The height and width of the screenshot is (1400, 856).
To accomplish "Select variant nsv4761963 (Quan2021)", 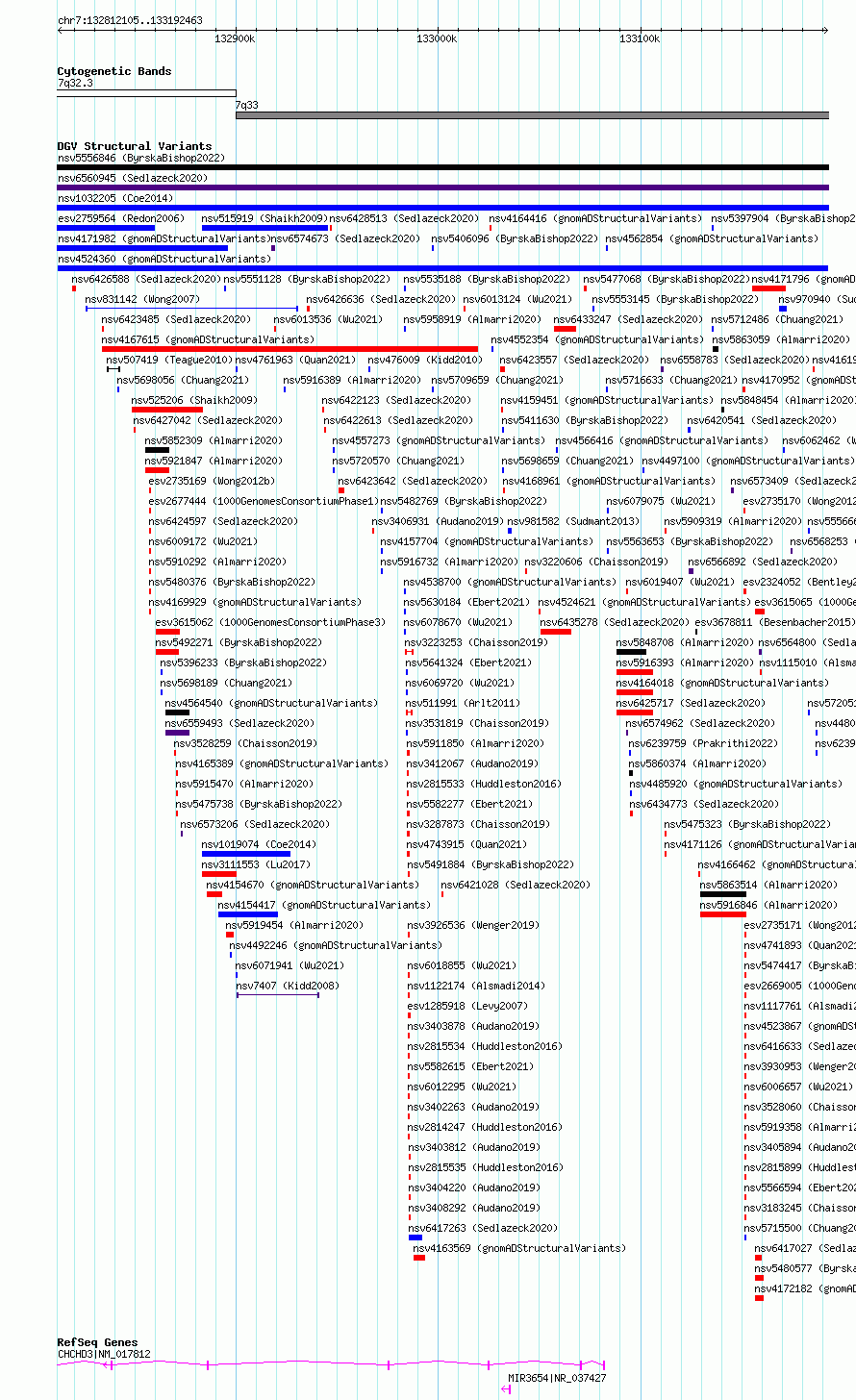I will [295, 360].
